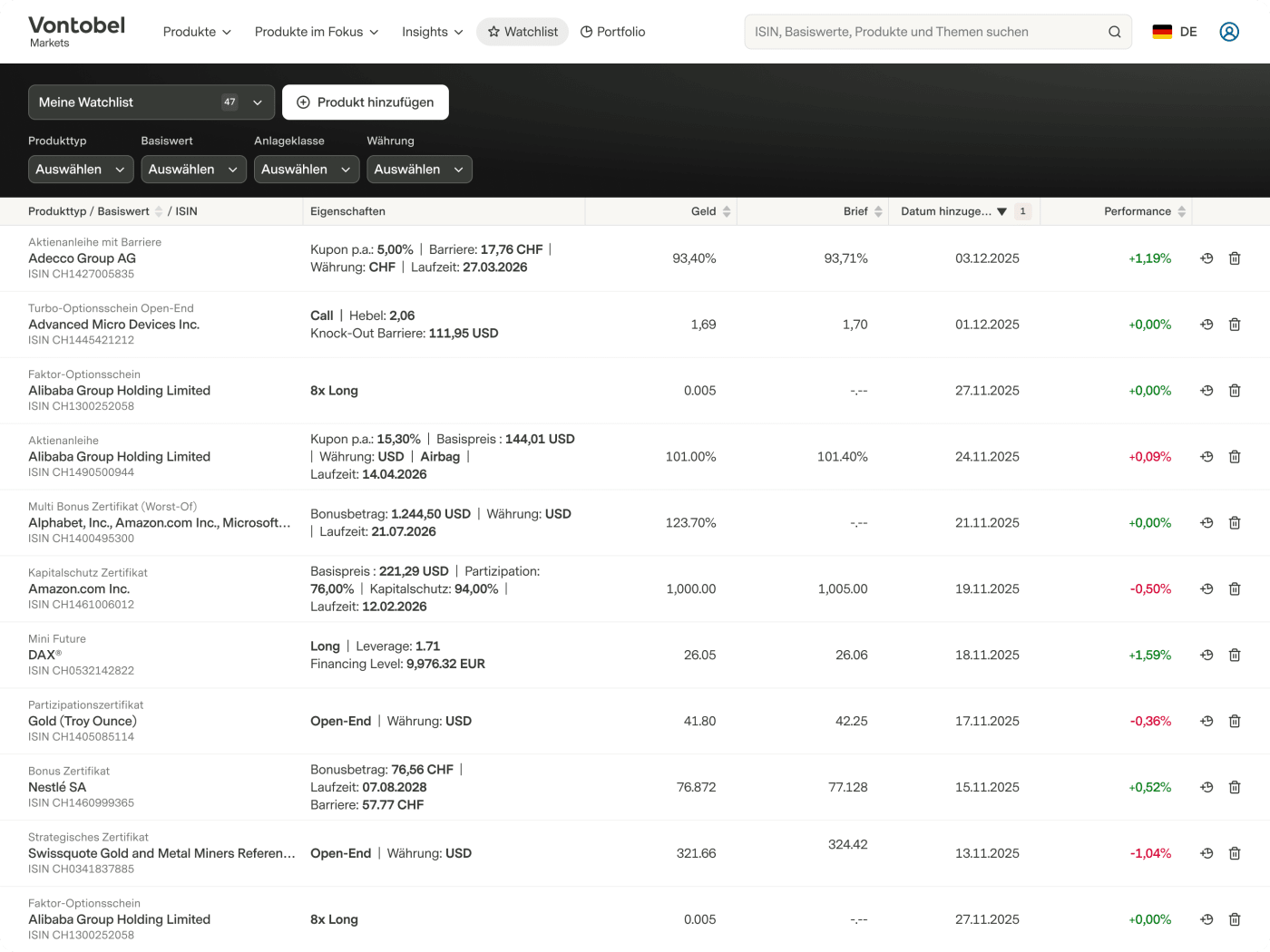Open the DE language selector
The image size is (1270, 952).
click(x=1175, y=32)
